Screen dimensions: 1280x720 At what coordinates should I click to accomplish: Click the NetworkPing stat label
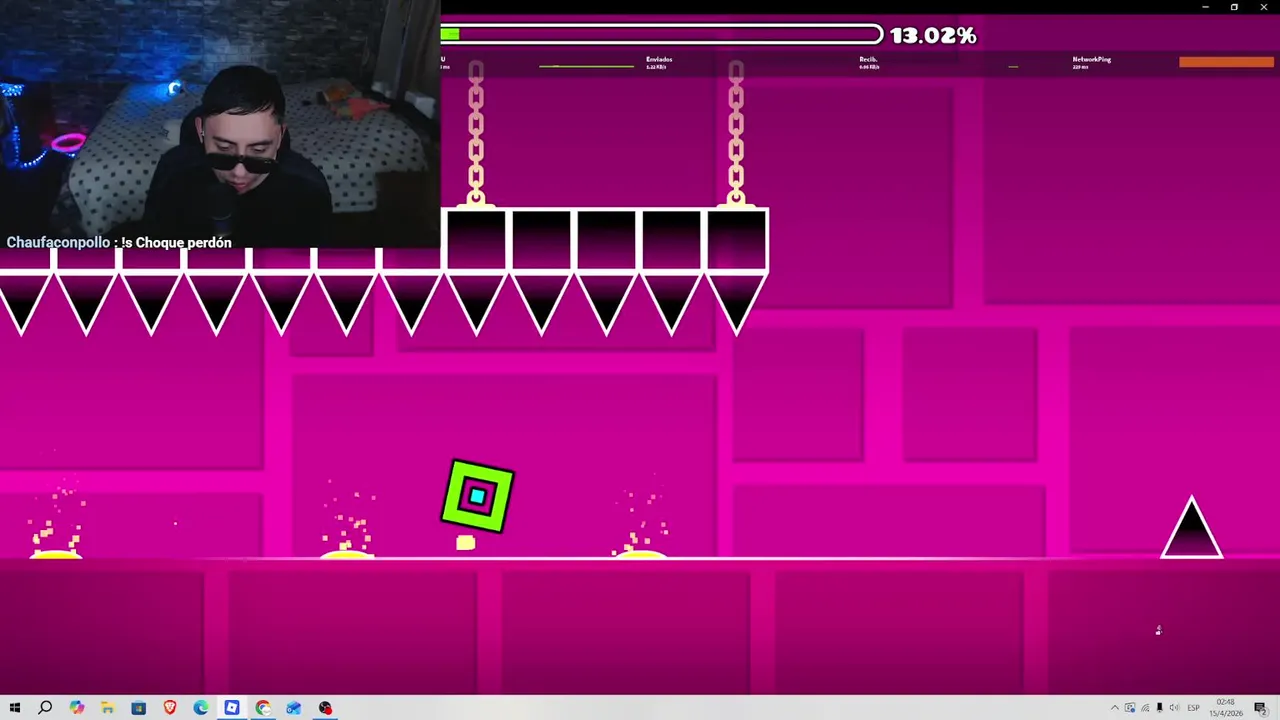(x=1091, y=62)
